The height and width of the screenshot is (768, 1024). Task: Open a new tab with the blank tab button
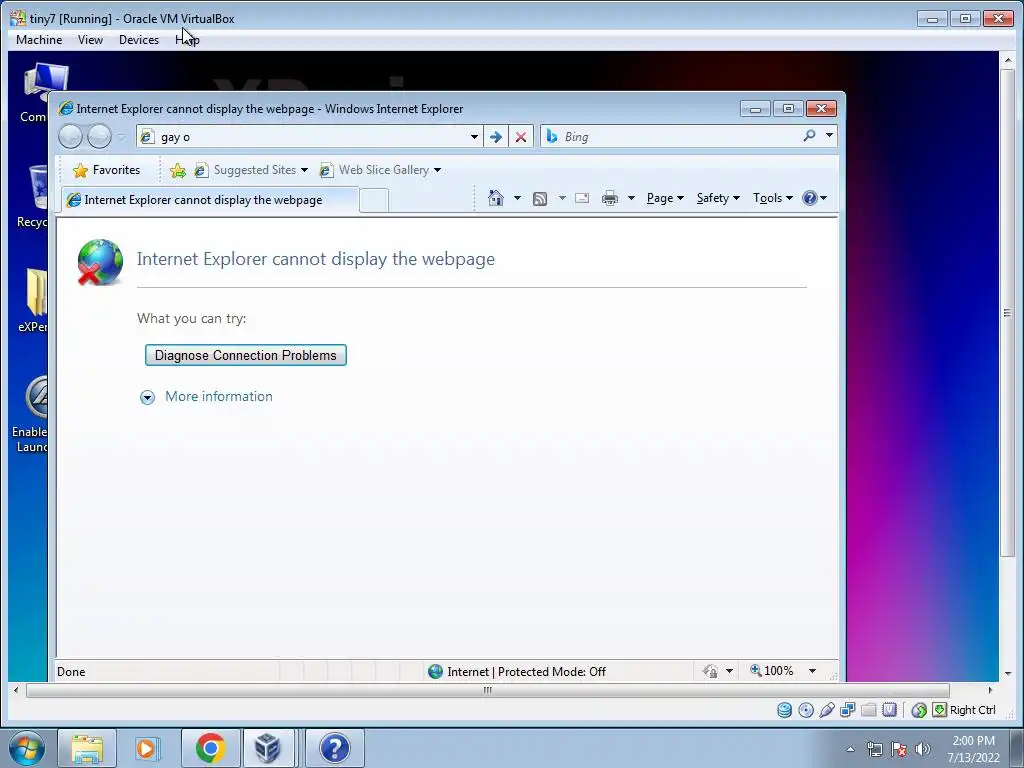tap(374, 200)
